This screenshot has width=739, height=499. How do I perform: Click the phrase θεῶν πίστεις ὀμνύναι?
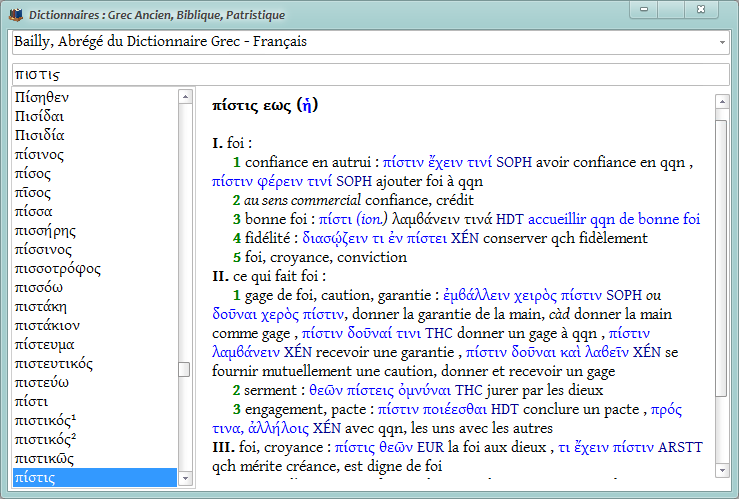[380, 390]
